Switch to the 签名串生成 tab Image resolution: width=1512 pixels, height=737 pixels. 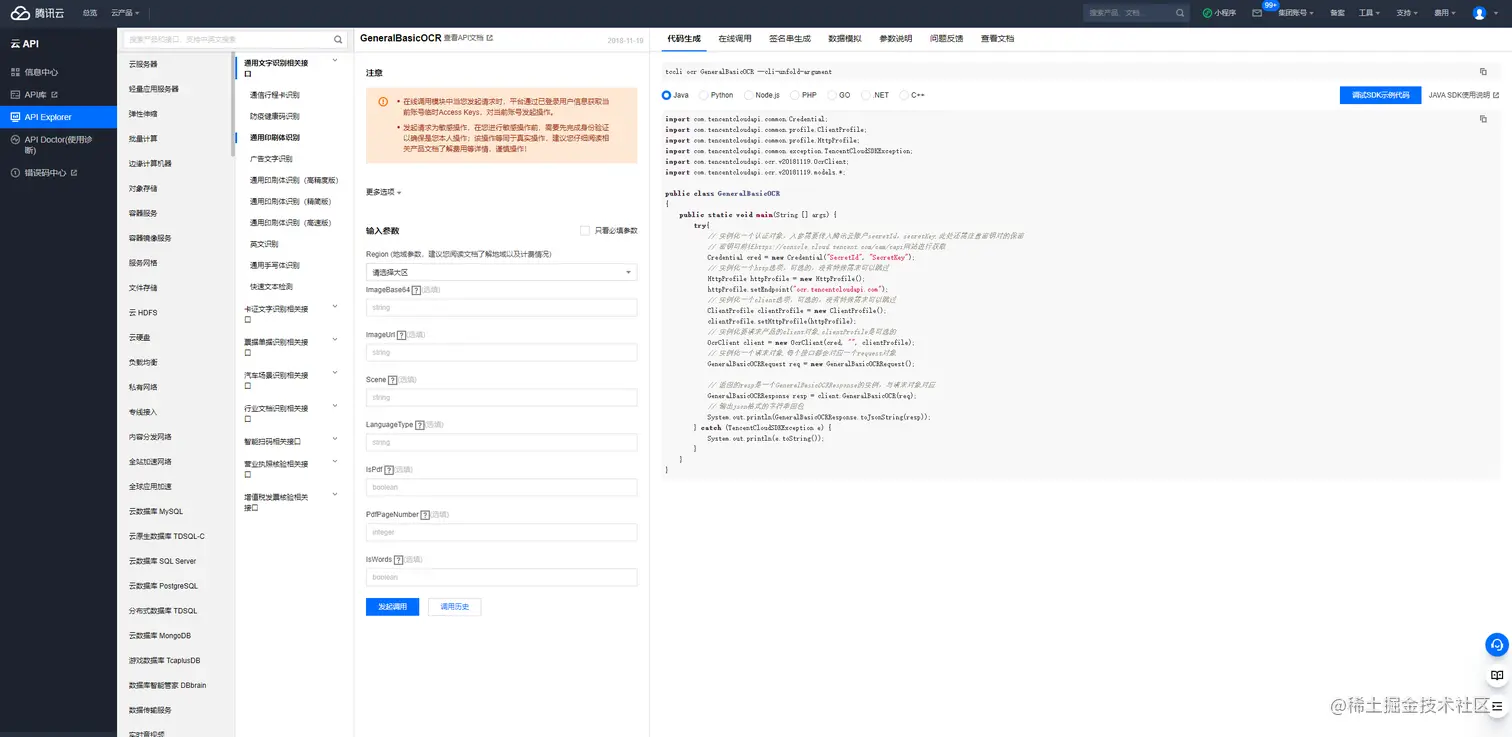coord(790,38)
